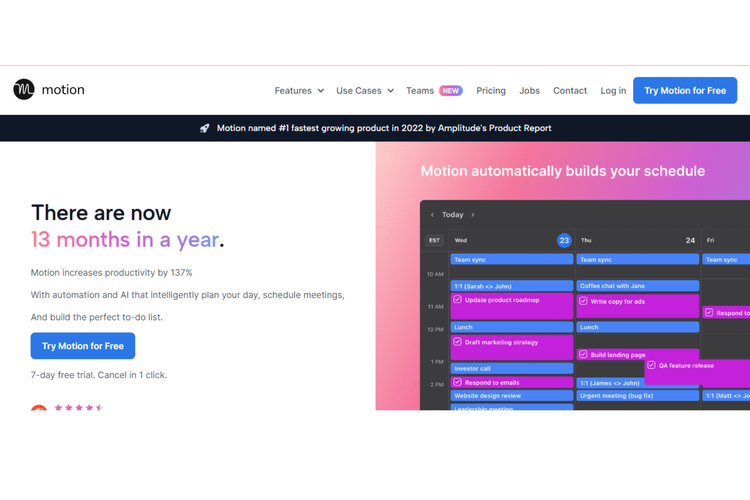
Task: Open the 1:1 (Matt <> event on Friday
Action: click(x=726, y=396)
